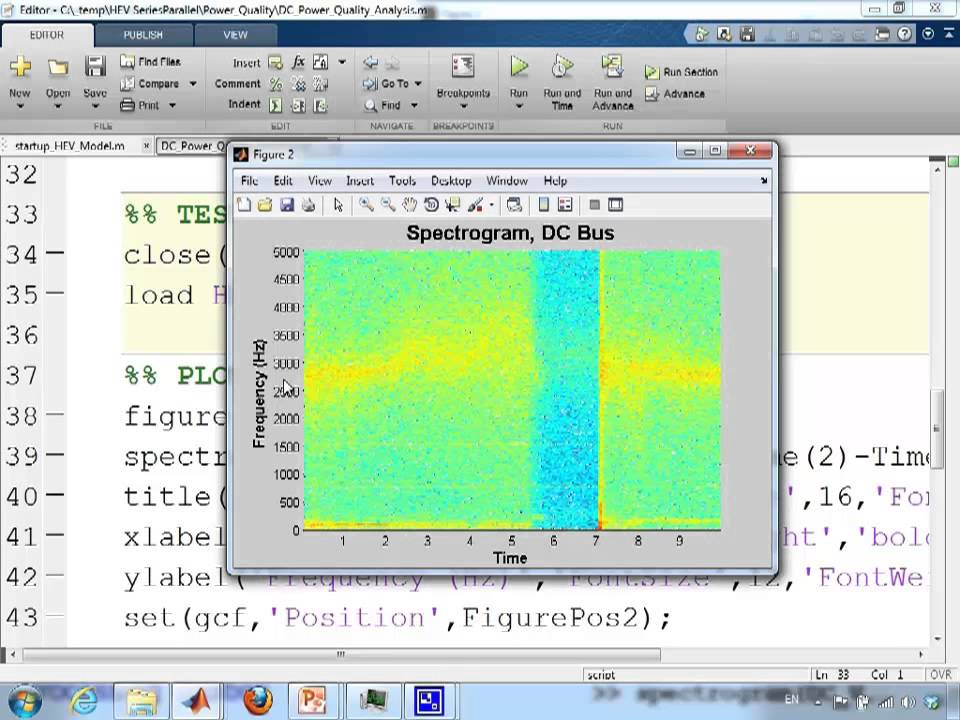Toggle the Pan hand tool in Figure 2
960x720 pixels.
tap(409, 205)
